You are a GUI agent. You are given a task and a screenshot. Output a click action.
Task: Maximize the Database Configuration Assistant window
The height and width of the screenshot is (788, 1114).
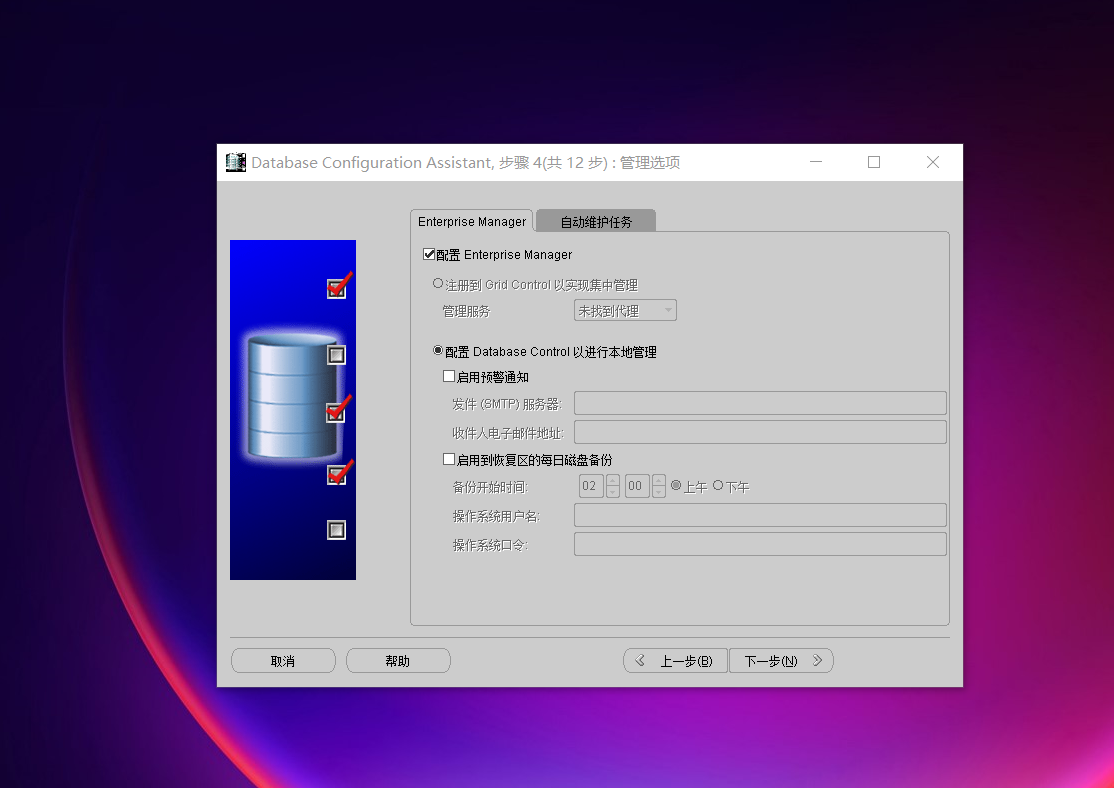[x=874, y=162]
